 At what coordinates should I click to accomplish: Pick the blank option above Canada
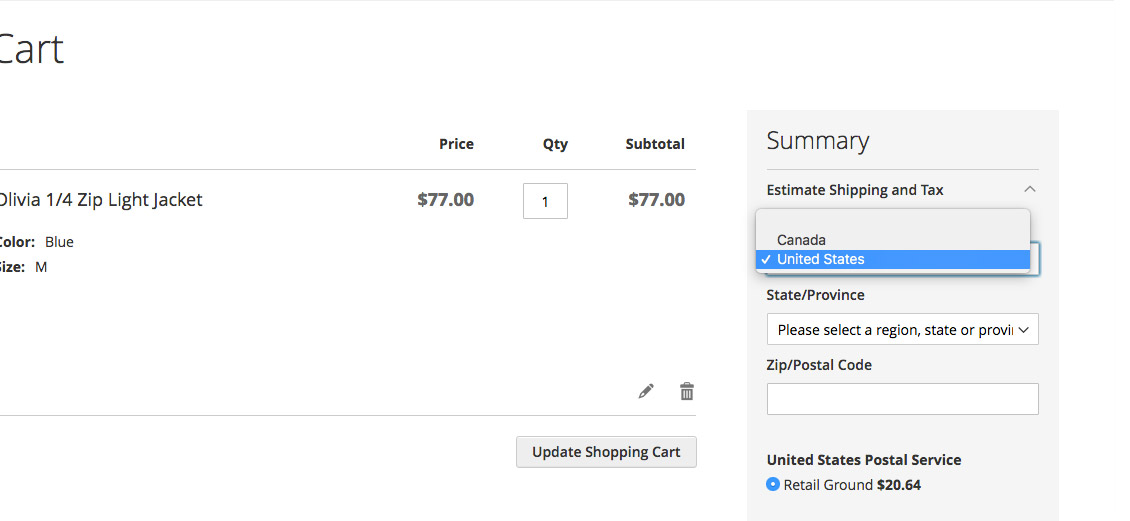(892, 222)
